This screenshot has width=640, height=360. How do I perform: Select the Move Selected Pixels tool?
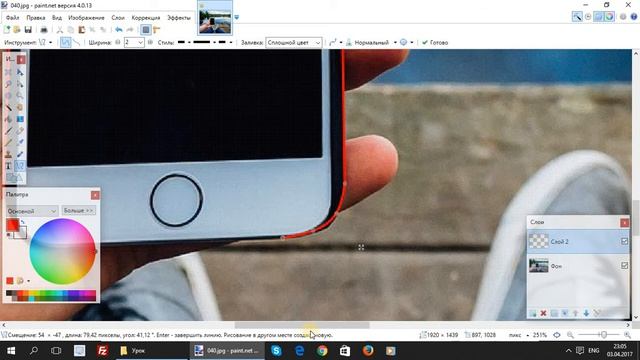pos(20,72)
